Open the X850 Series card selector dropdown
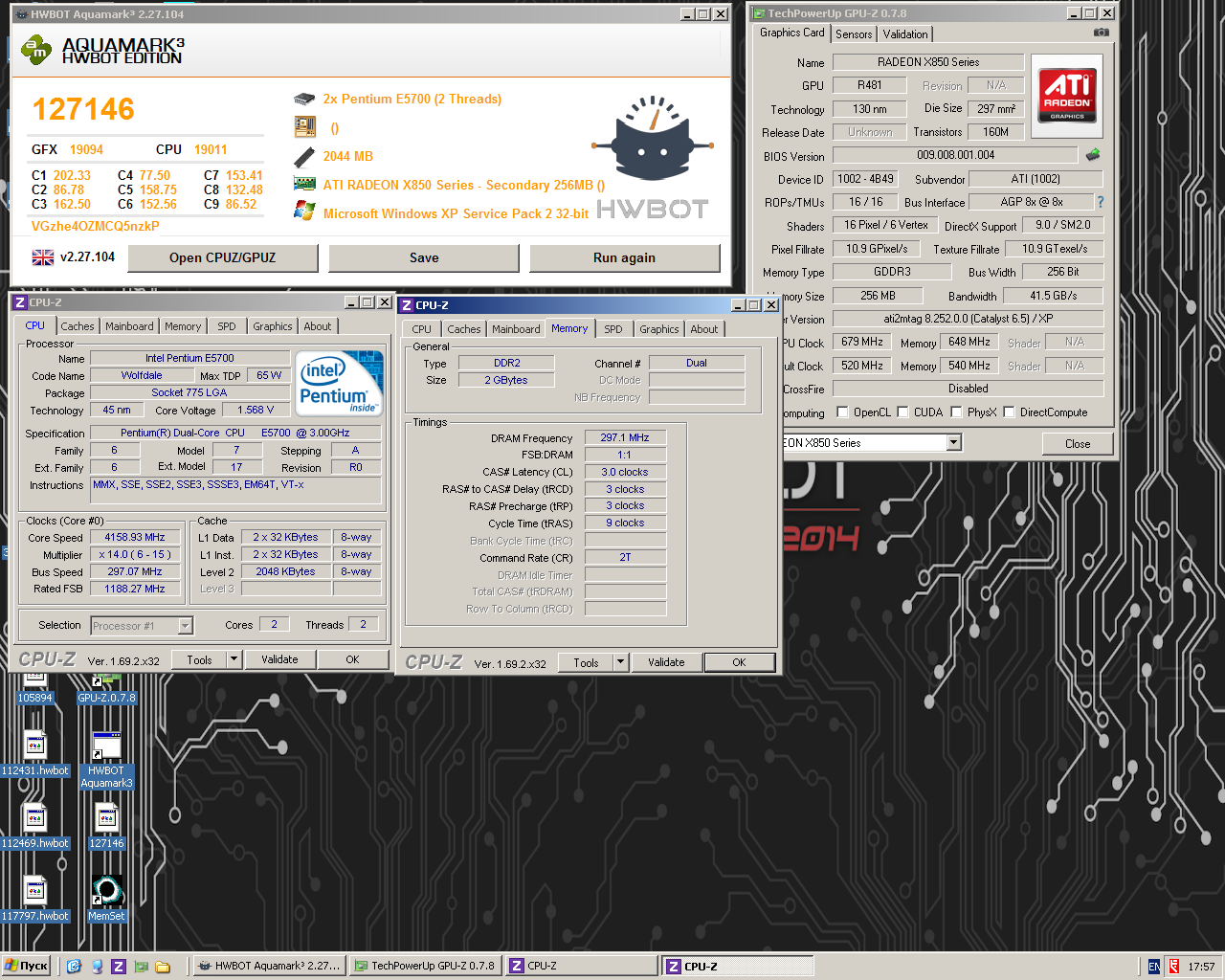The image size is (1225, 980). 953,442
